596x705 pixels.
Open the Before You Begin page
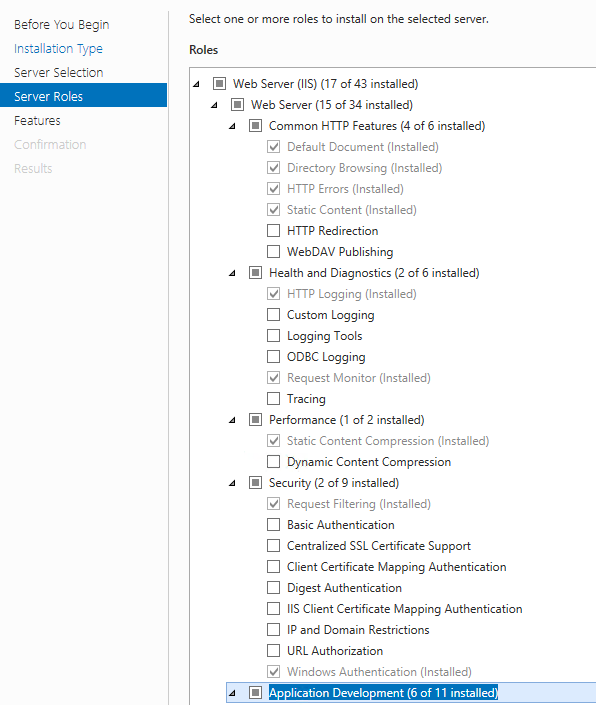click(62, 25)
